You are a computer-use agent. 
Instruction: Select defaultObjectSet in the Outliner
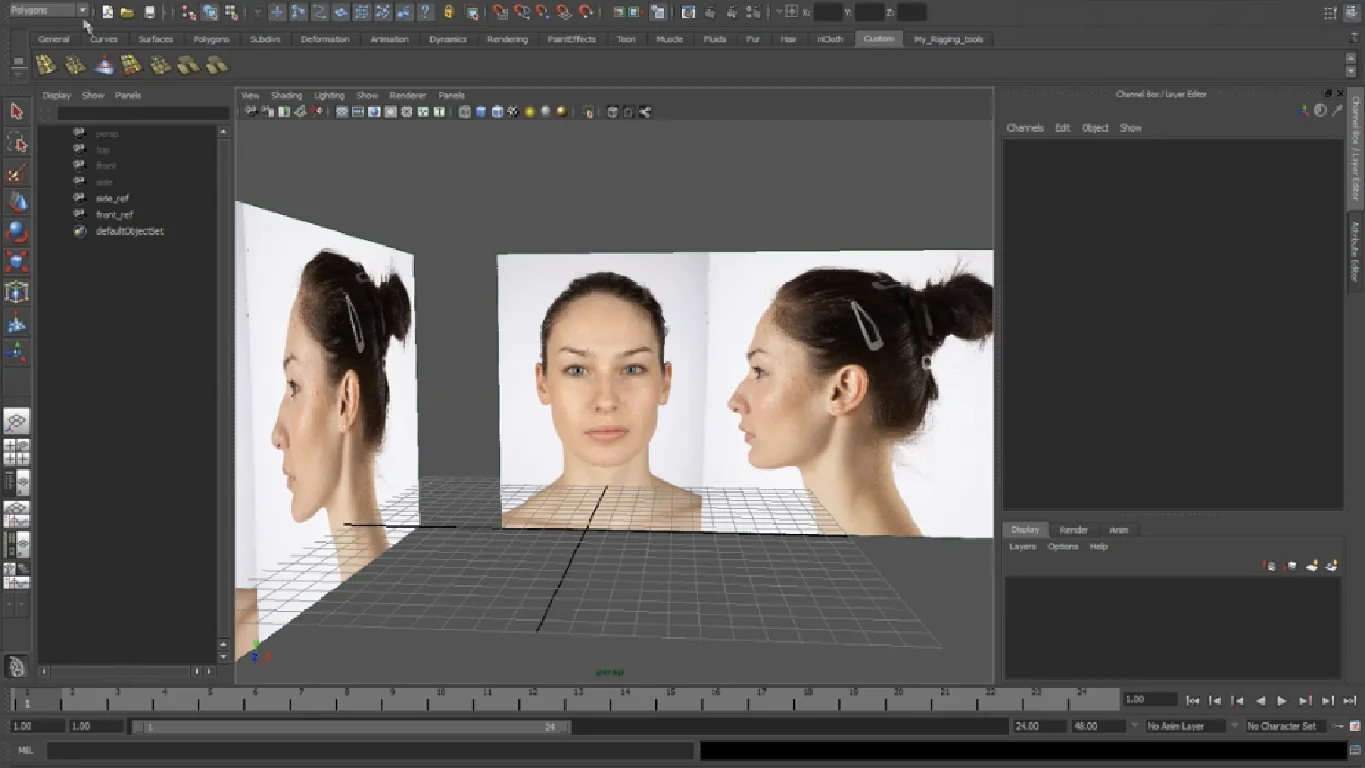tap(130, 231)
